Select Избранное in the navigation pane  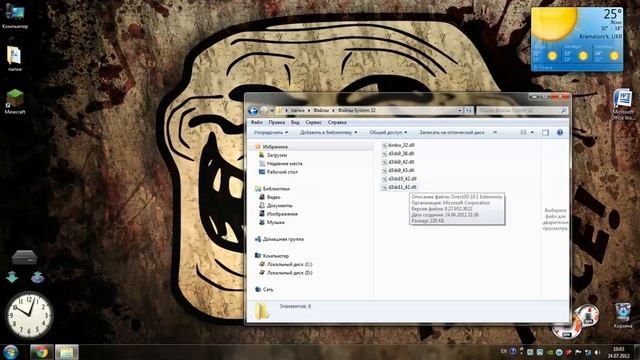[275, 147]
